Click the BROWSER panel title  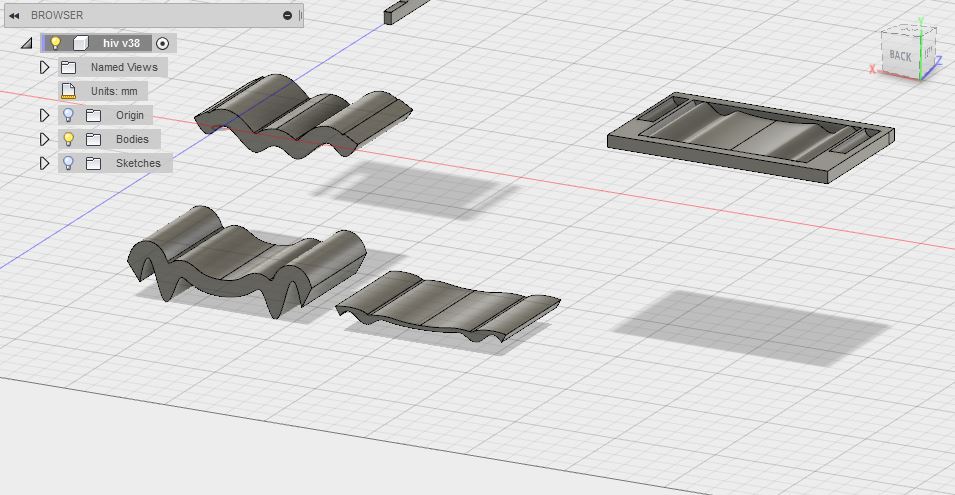57,15
